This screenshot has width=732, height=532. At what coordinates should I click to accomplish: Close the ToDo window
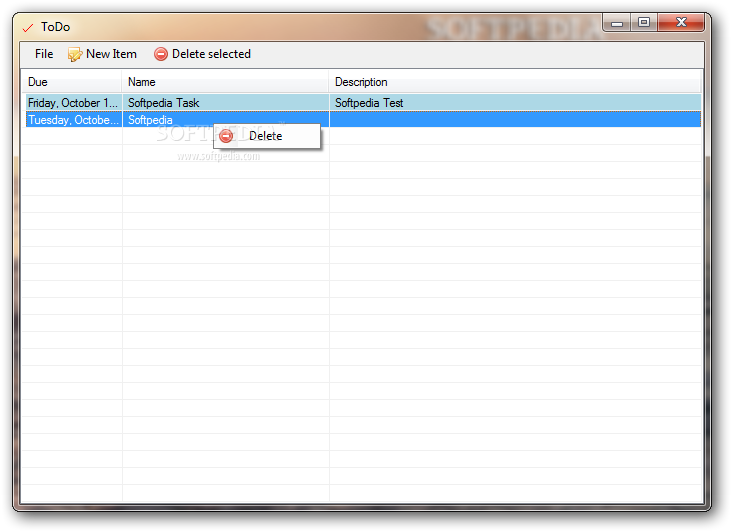pyautogui.click(x=681, y=22)
